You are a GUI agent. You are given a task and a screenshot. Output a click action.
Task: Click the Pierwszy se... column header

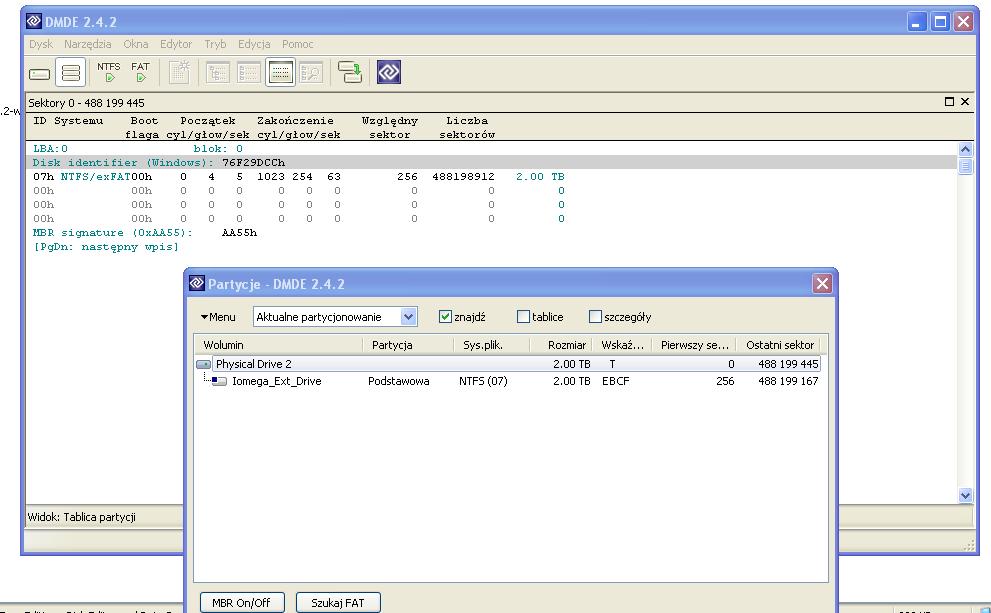pos(694,345)
